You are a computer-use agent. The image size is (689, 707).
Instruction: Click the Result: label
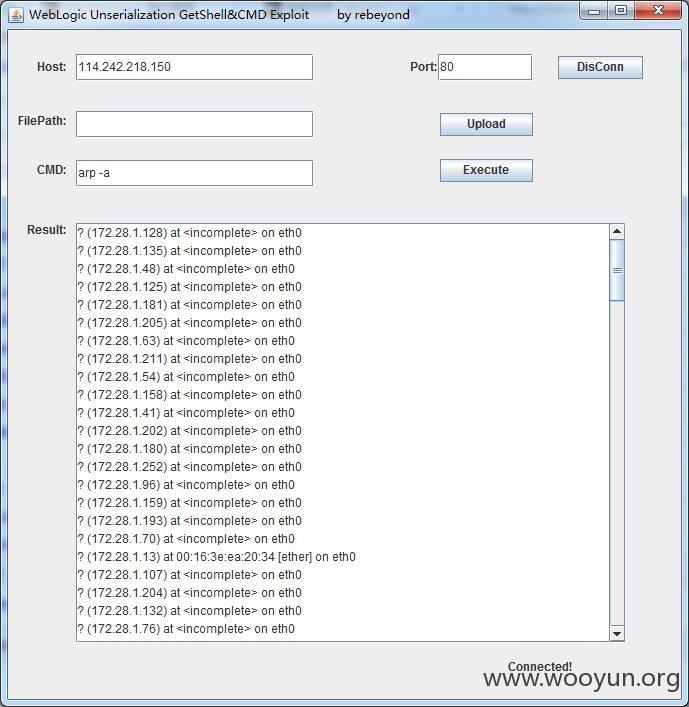click(x=46, y=230)
